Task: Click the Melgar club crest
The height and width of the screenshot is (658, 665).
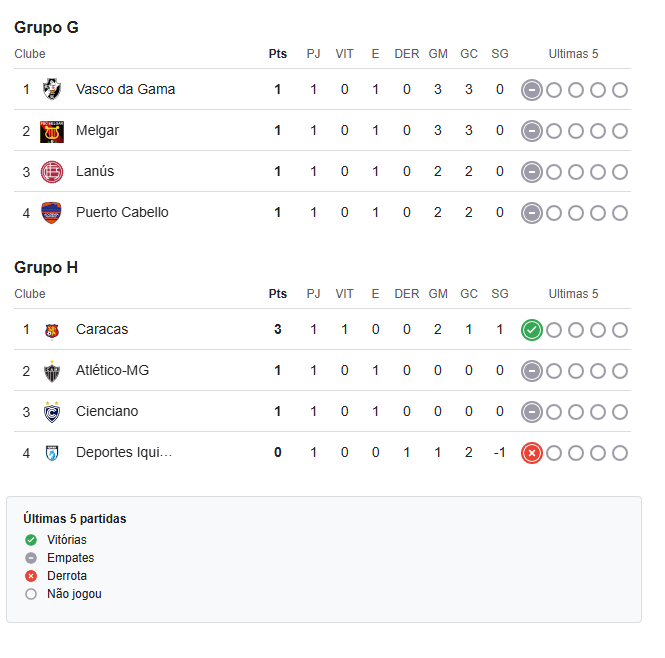Action: tap(52, 132)
